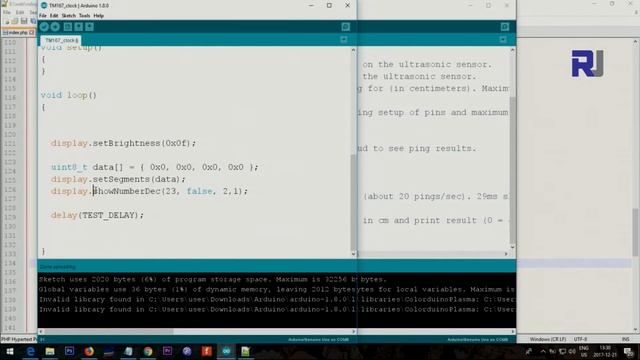Click 'UTF-8' encoding in background status bar
Screen dimensions: 640x360
click(x=580, y=339)
